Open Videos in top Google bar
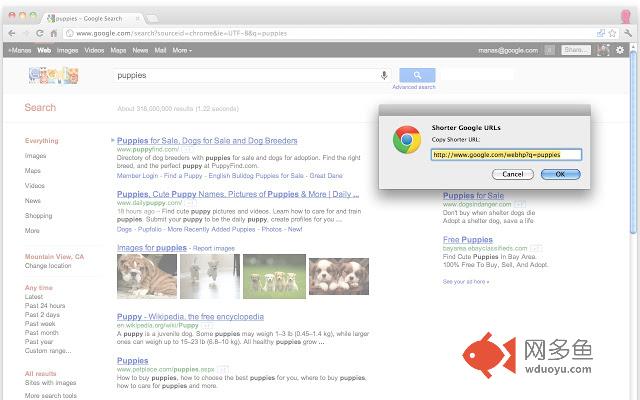The width and height of the screenshot is (640, 400). (x=94, y=50)
